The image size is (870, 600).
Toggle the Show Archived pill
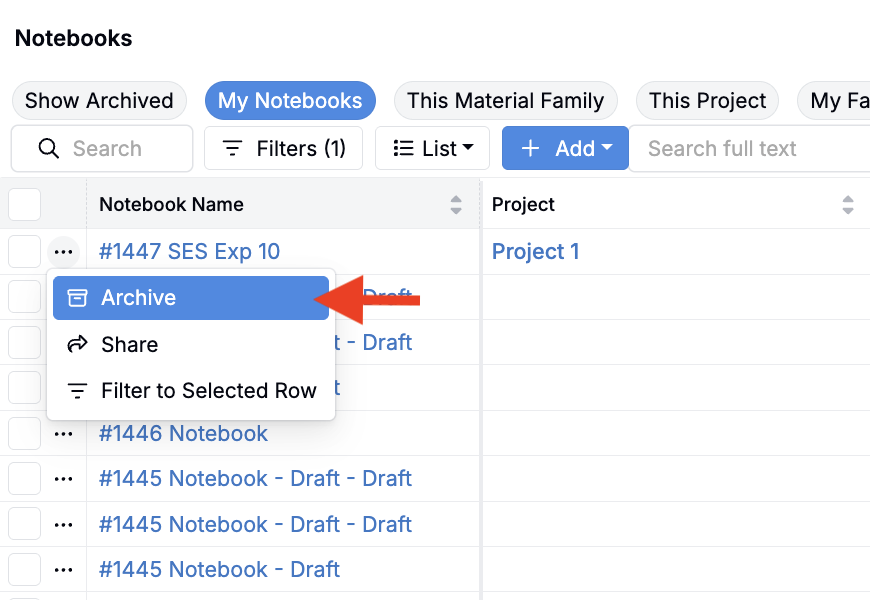click(x=99, y=101)
